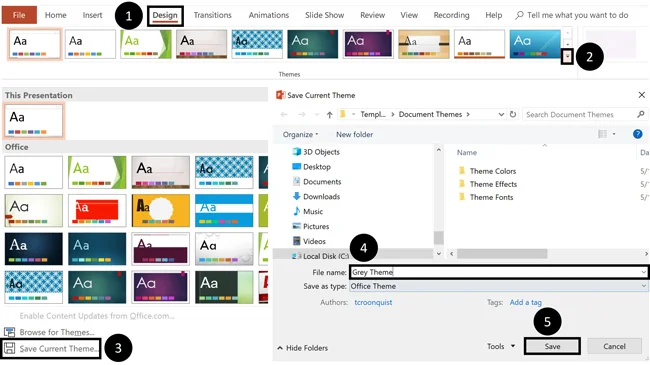Apply the wood-toned theme in ribbon gallery

(x=424, y=44)
